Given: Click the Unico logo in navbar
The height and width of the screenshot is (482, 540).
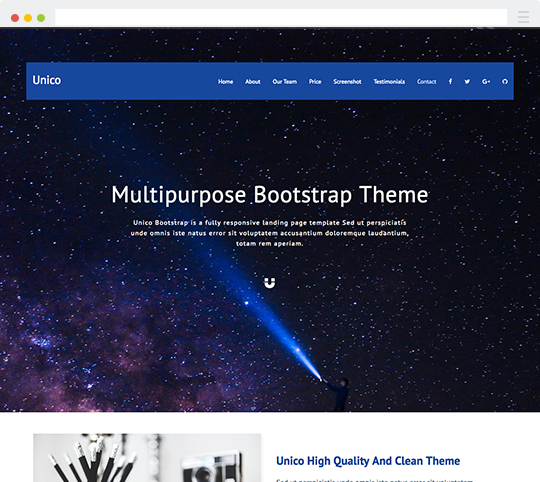Looking at the screenshot, I should click(x=46, y=80).
